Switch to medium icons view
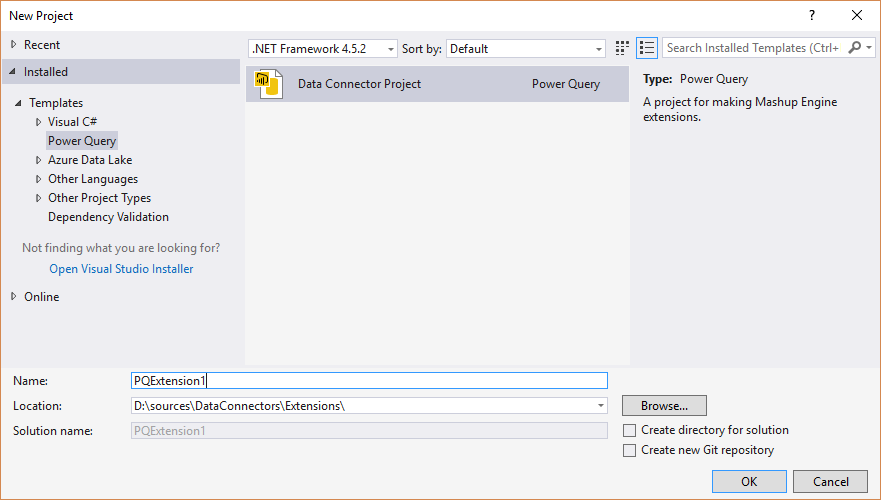 621,48
